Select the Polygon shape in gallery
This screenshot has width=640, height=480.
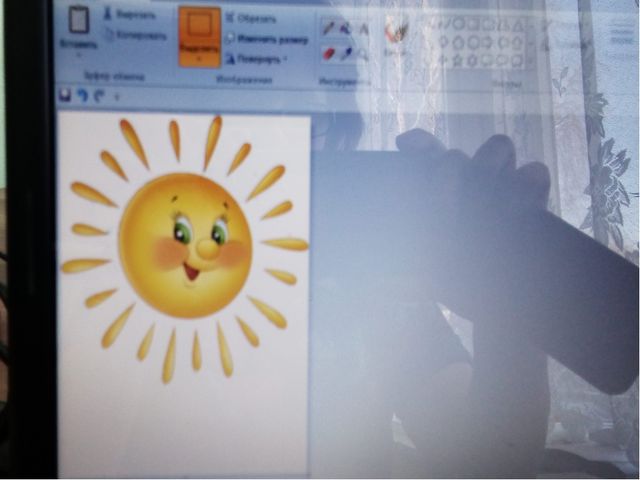point(503,26)
